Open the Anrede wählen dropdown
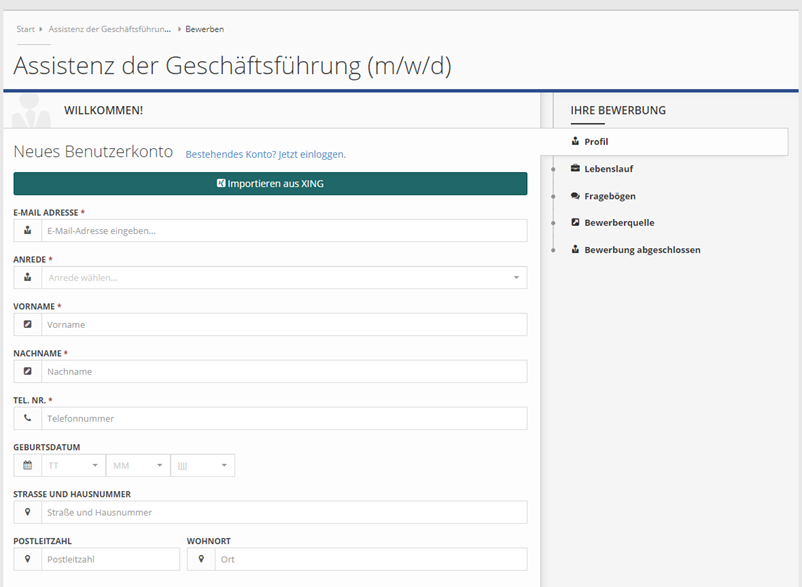 pyautogui.click(x=284, y=278)
